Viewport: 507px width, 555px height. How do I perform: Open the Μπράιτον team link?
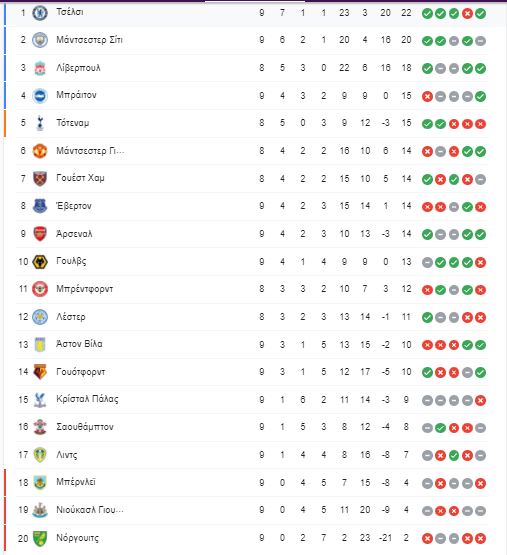(76, 95)
